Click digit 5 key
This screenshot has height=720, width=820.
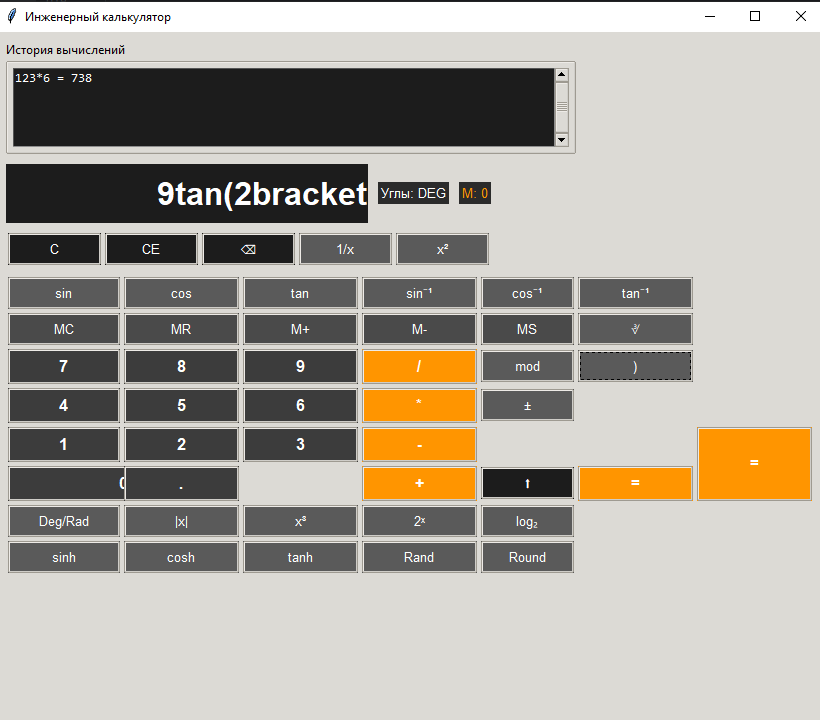coord(181,405)
